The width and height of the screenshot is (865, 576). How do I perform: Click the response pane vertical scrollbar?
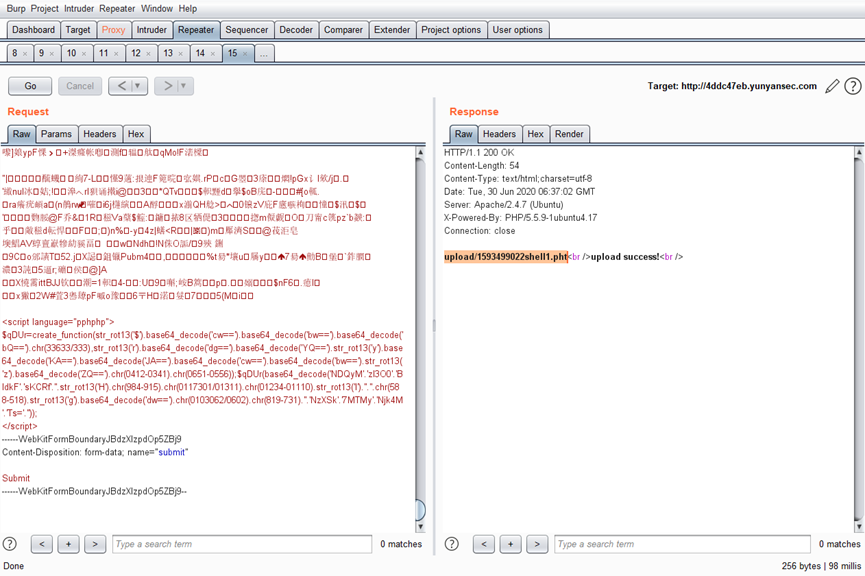pyautogui.click(x=858, y=339)
